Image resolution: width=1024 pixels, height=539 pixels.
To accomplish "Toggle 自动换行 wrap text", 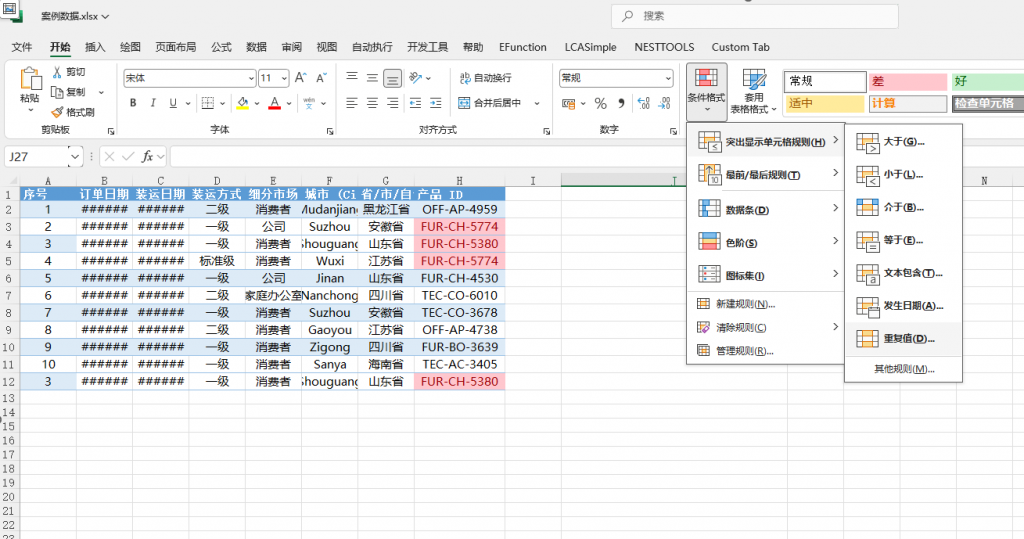I will (485, 78).
